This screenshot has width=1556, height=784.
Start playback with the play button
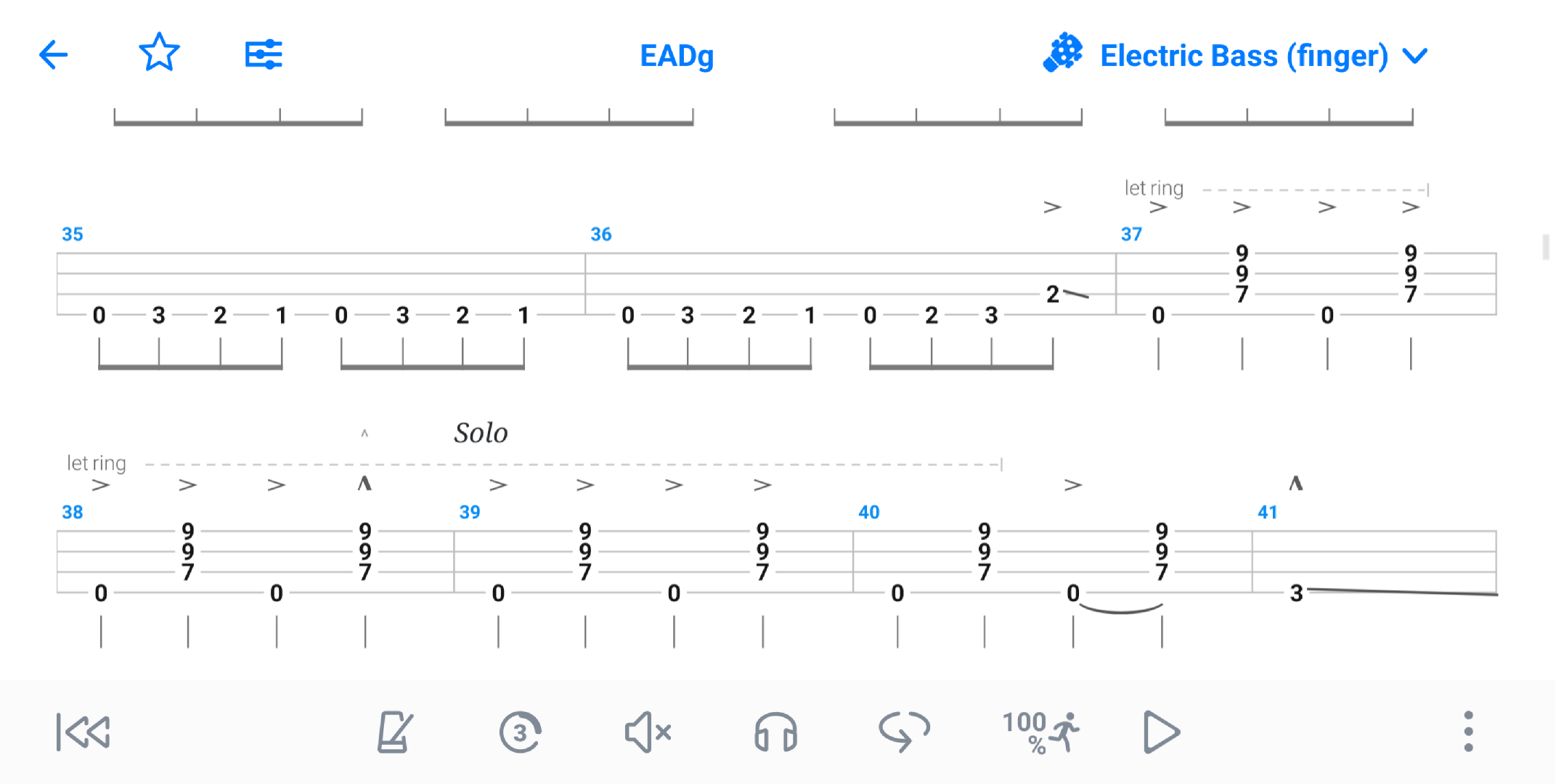[x=1161, y=732]
